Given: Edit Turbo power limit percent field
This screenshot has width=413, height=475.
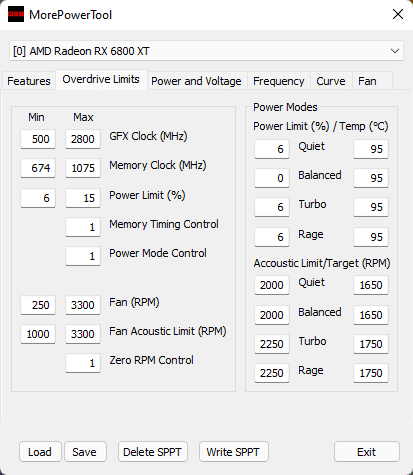Looking at the screenshot, I should [272, 207].
